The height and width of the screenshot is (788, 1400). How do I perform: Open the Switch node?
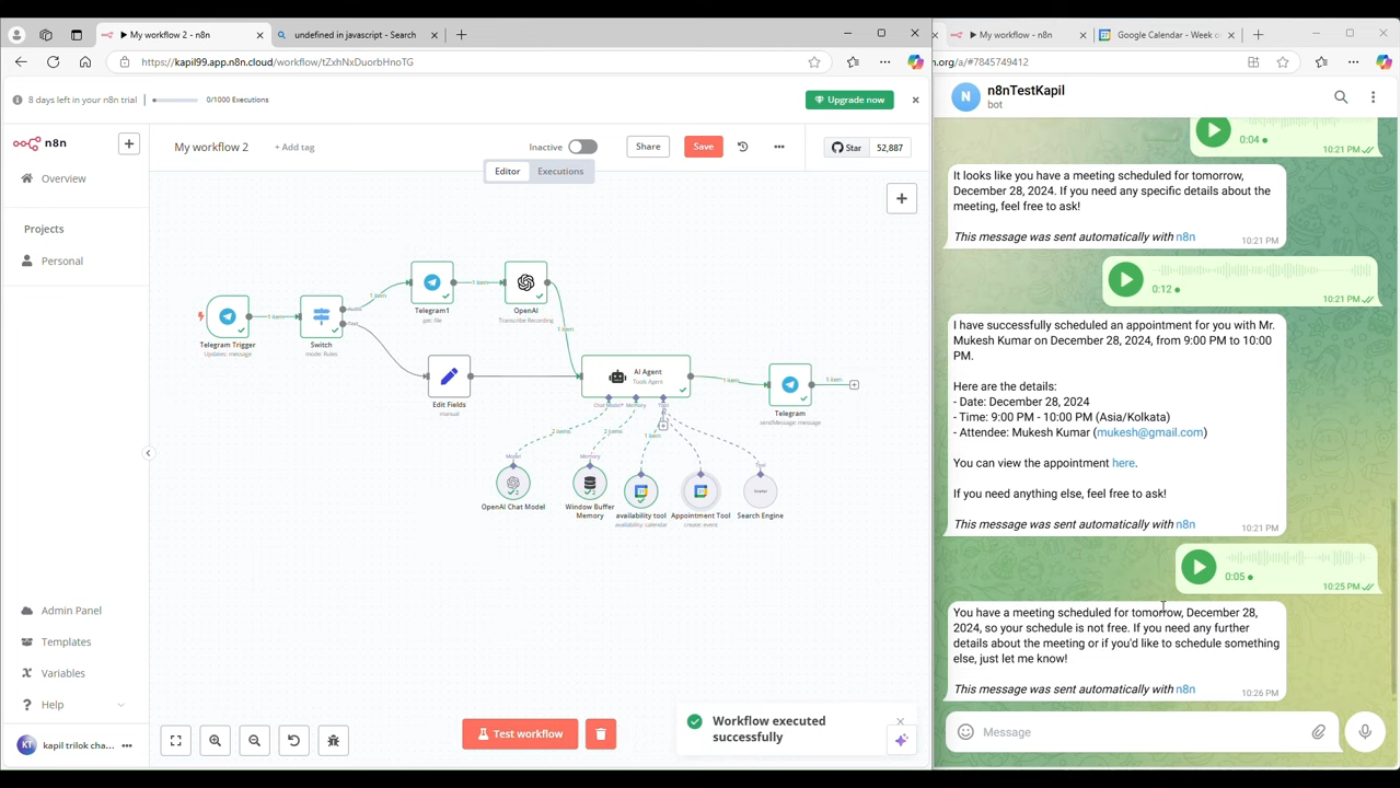pos(321,316)
